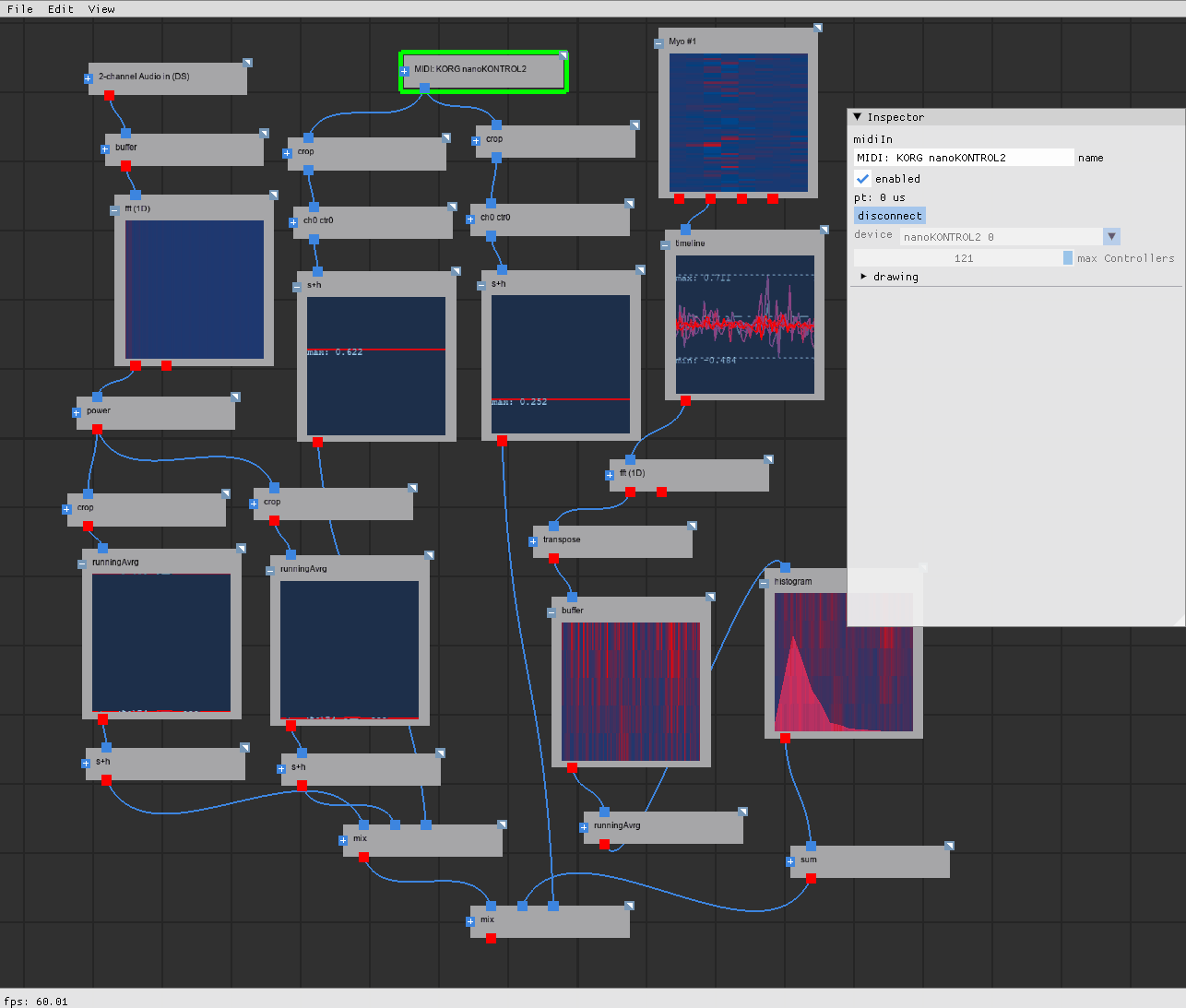
Task: Collapse the histogram node display
Action: (x=764, y=584)
